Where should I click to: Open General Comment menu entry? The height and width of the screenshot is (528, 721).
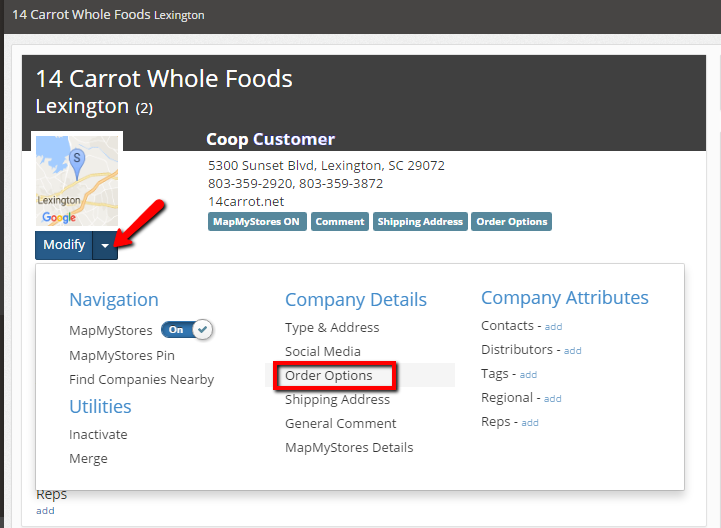(x=340, y=424)
